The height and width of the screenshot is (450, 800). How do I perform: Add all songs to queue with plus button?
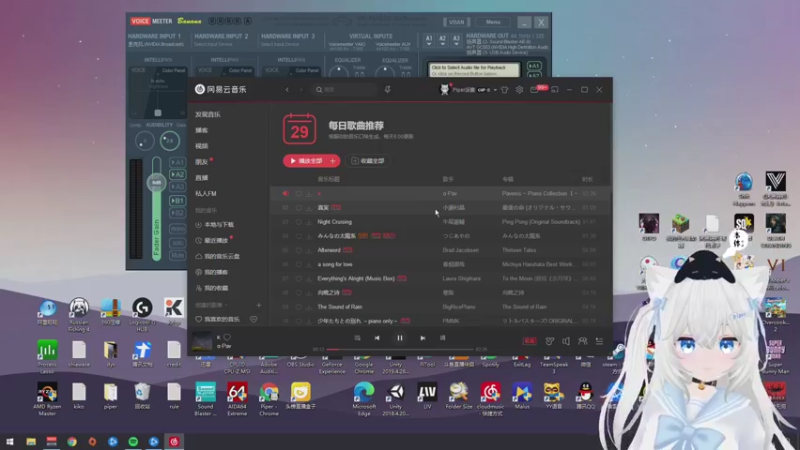pyautogui.click(x=333, y=161)
